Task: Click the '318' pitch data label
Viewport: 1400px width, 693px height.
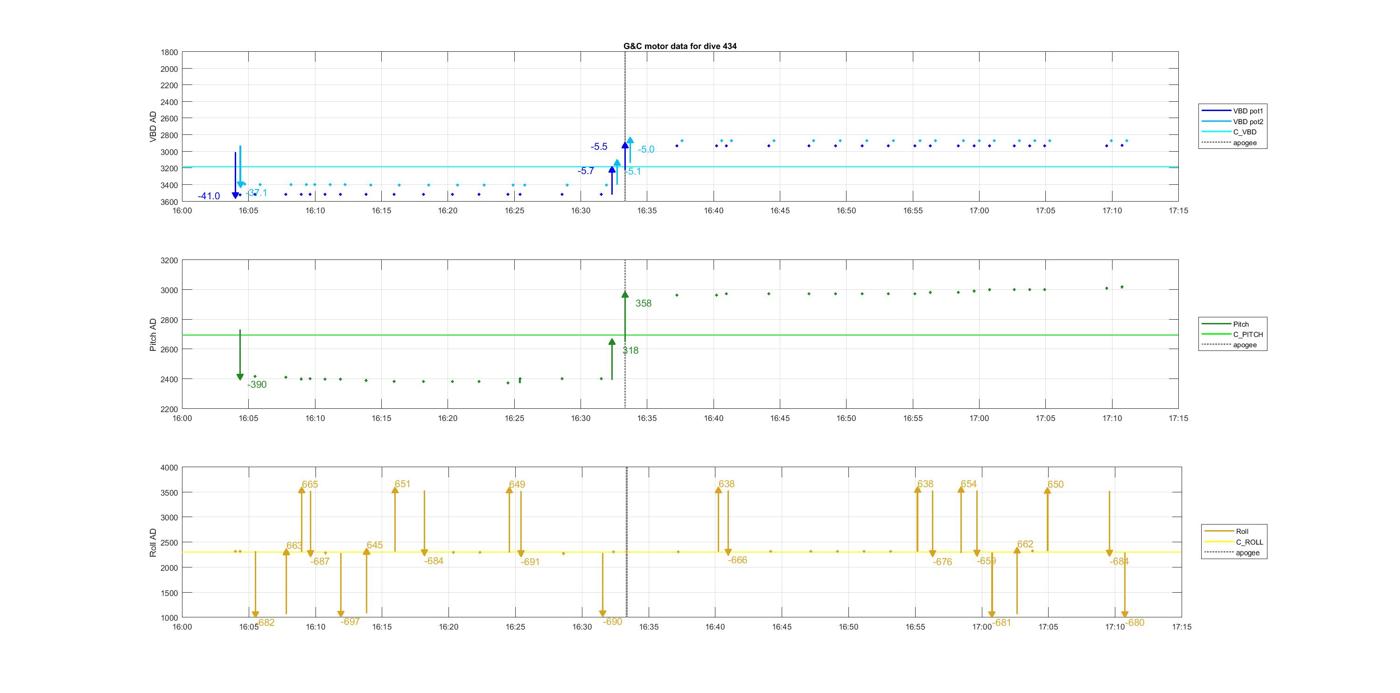Action: [x=630, y=351]
